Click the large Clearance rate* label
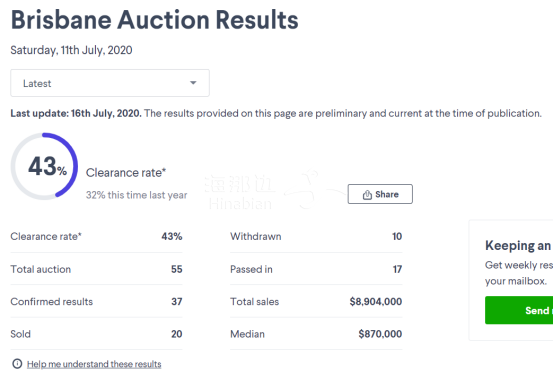 [x=126, y=173]
